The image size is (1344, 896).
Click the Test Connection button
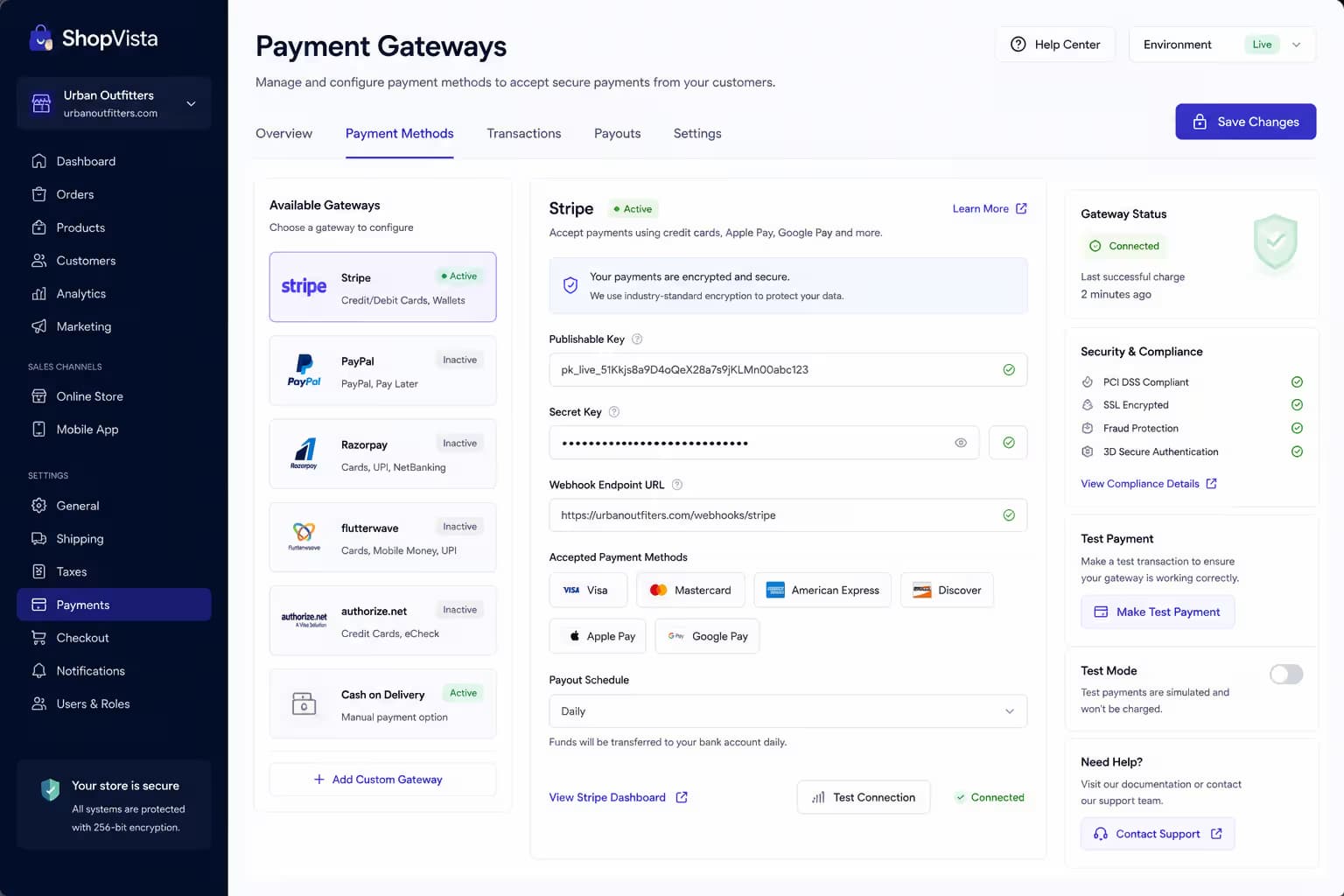coord(863,797)
